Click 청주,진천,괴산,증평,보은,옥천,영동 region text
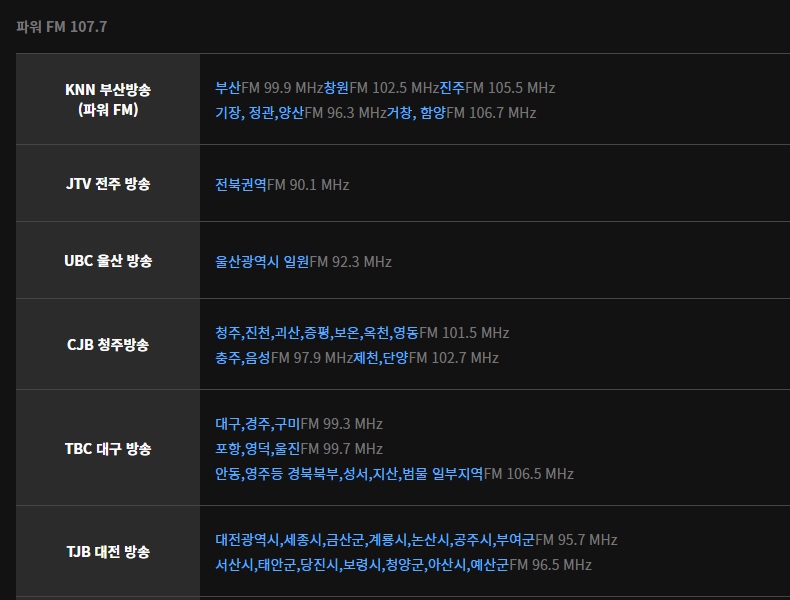790x600 pixels. point(317,333)
